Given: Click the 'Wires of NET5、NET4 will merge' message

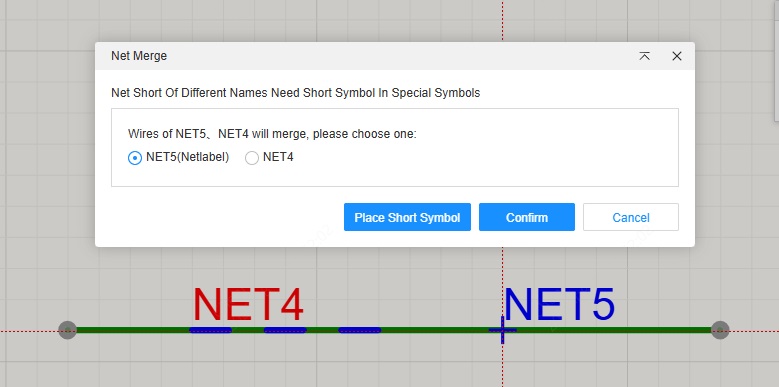Looking at the screenshot, I should coord(272,134).
